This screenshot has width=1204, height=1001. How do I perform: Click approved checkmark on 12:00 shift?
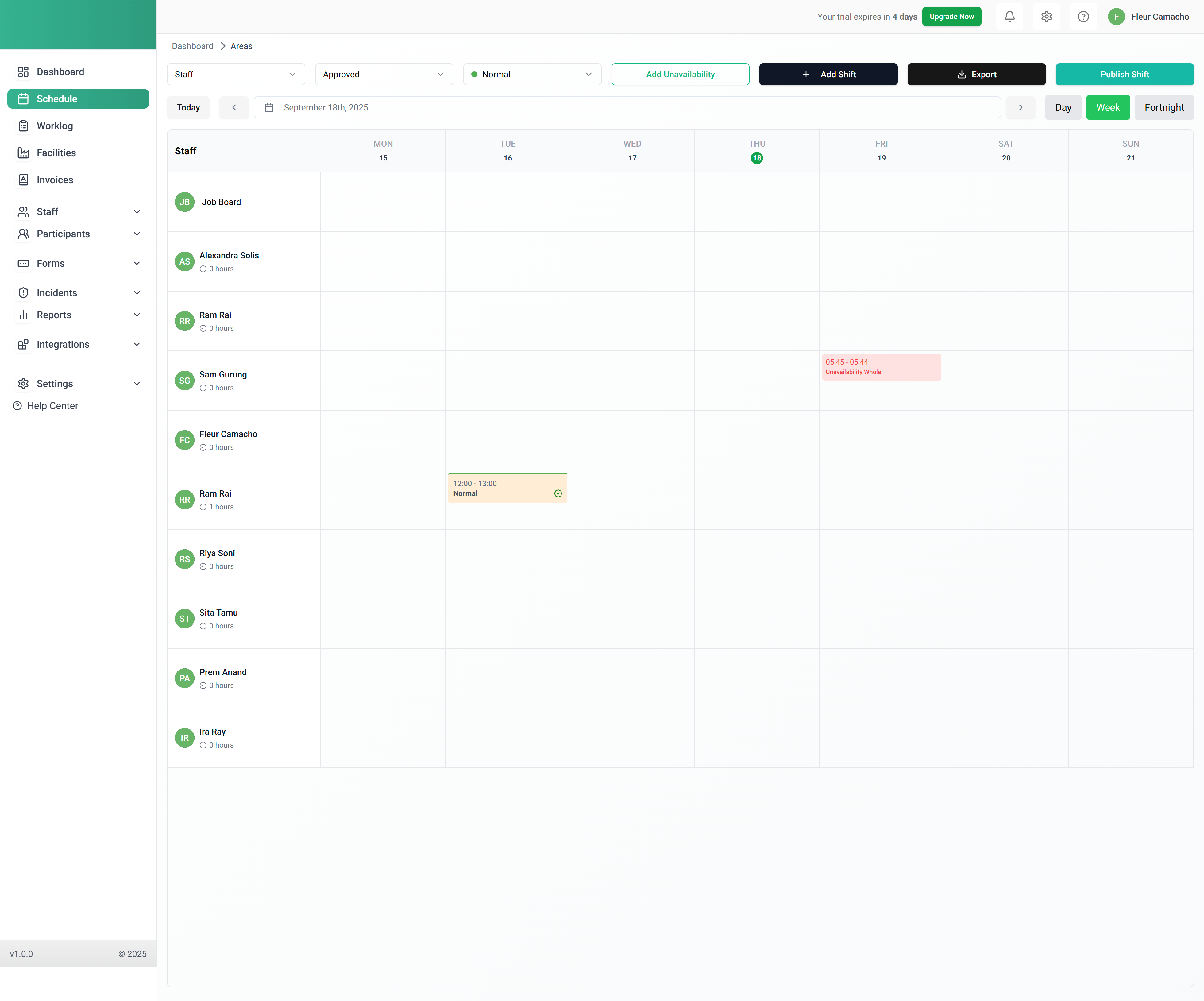point(558,494)
